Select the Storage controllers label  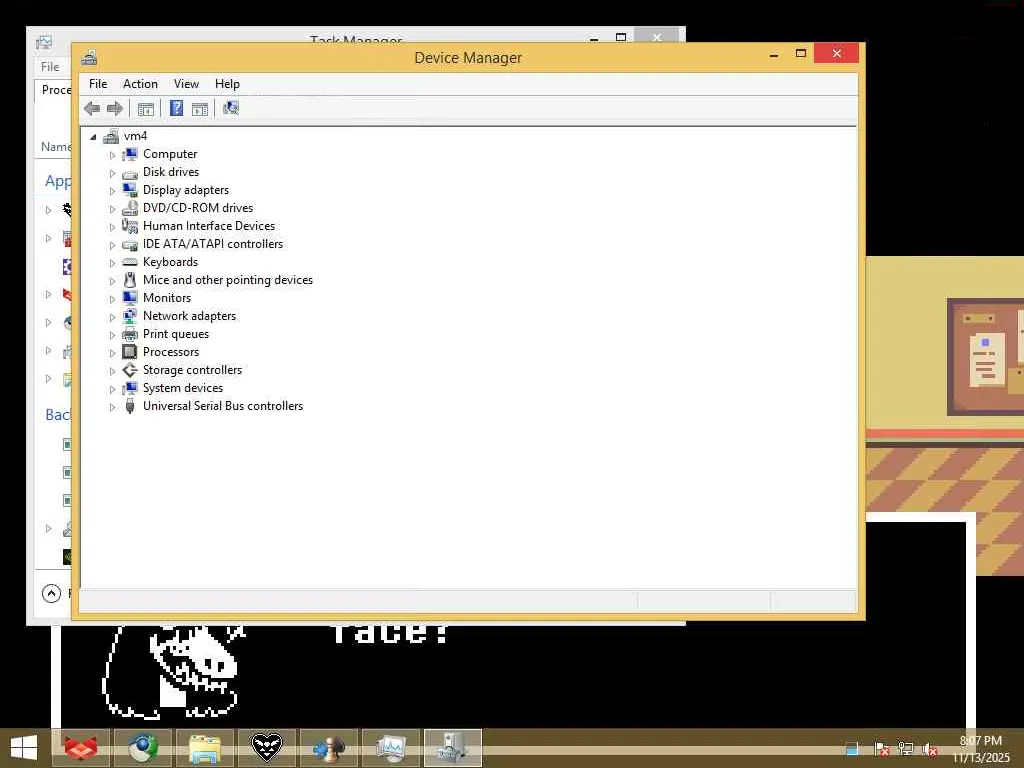point(193,370)
